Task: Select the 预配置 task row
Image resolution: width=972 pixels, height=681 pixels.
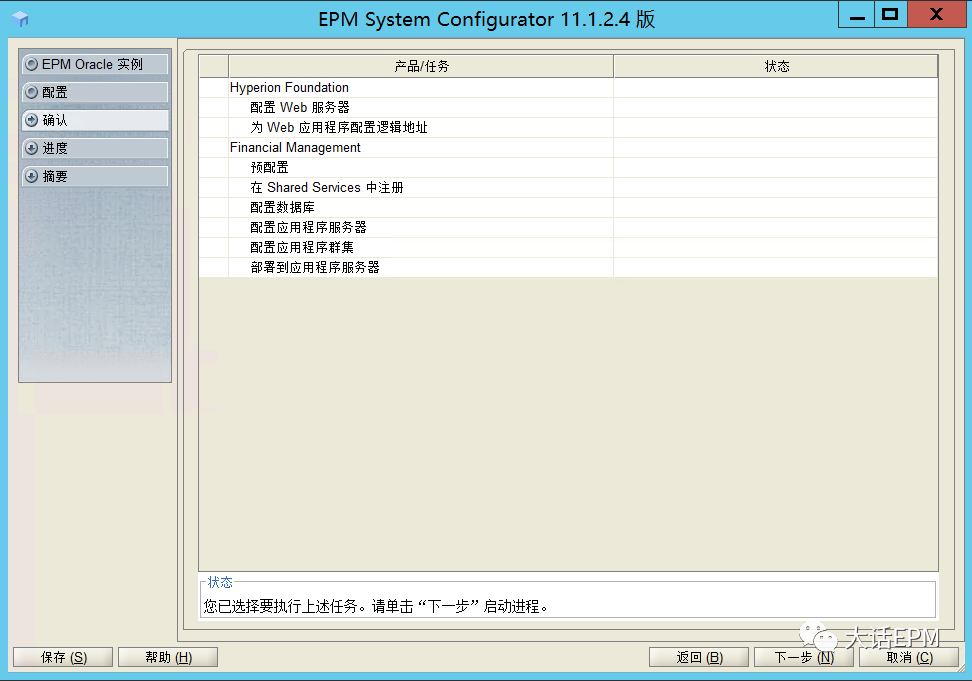Action: [x=568, y=167]
